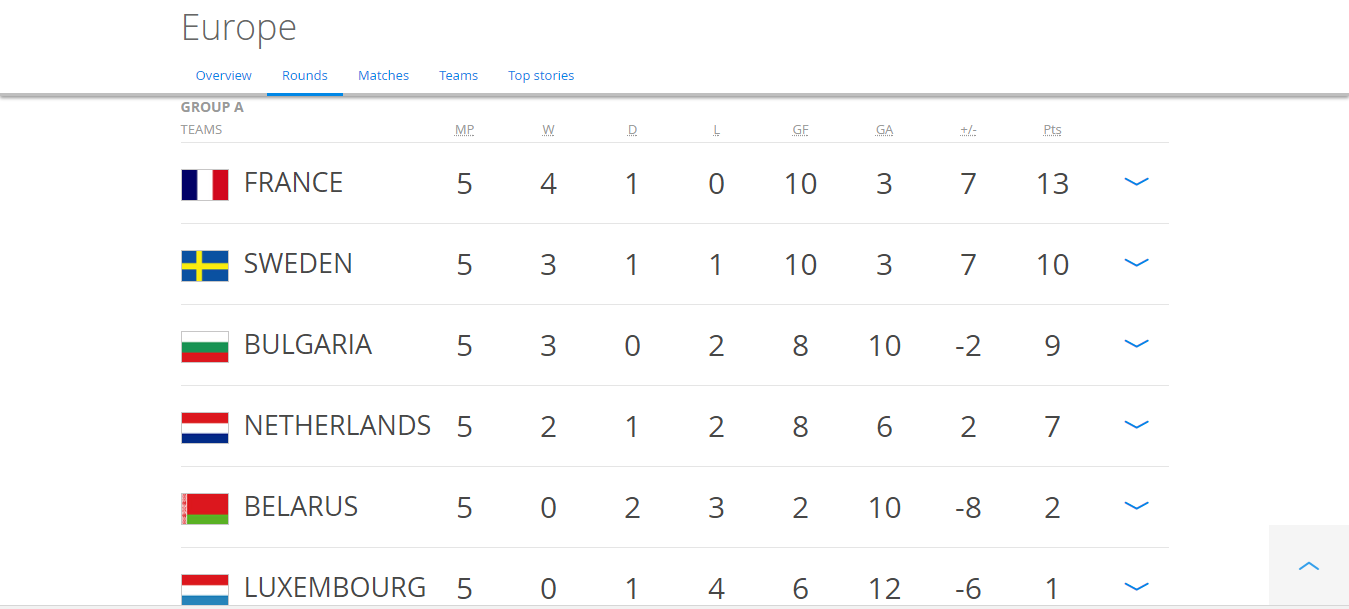Expand the Netherlands row chevron

1136,425
